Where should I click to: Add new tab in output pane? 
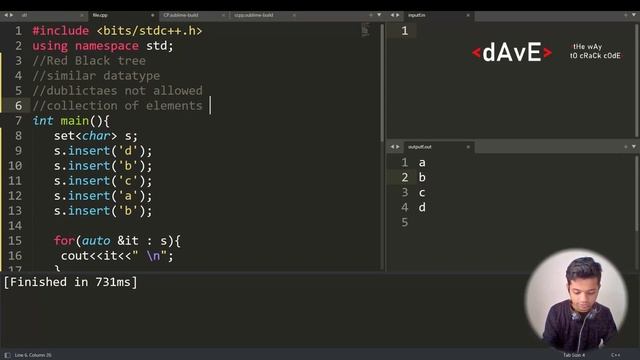point(625,147)
